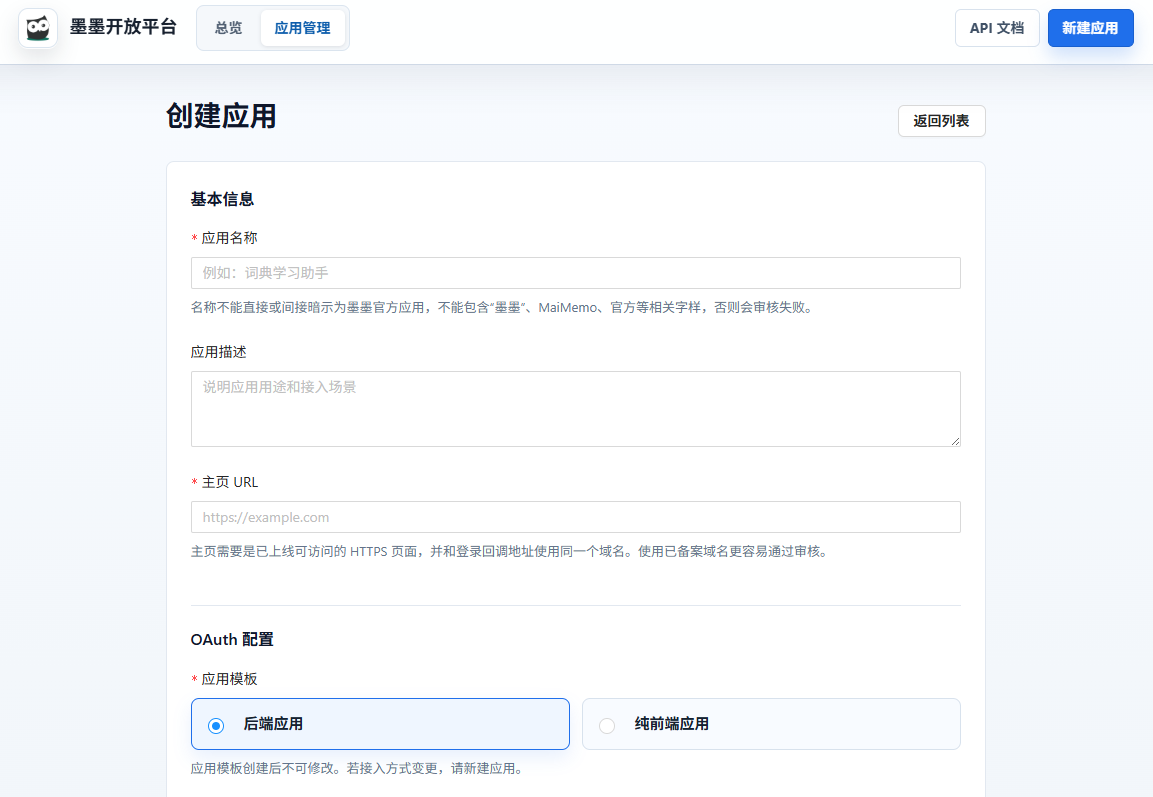Click the 应用模板 field label
The height and width of the screenshot is (797, 1153).
[229, 679]
